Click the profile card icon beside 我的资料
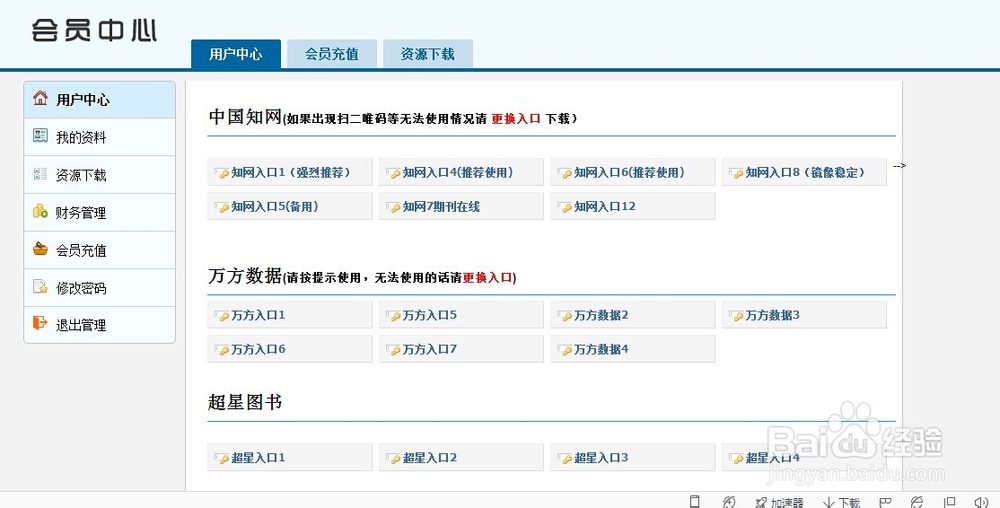 (40, 136)
